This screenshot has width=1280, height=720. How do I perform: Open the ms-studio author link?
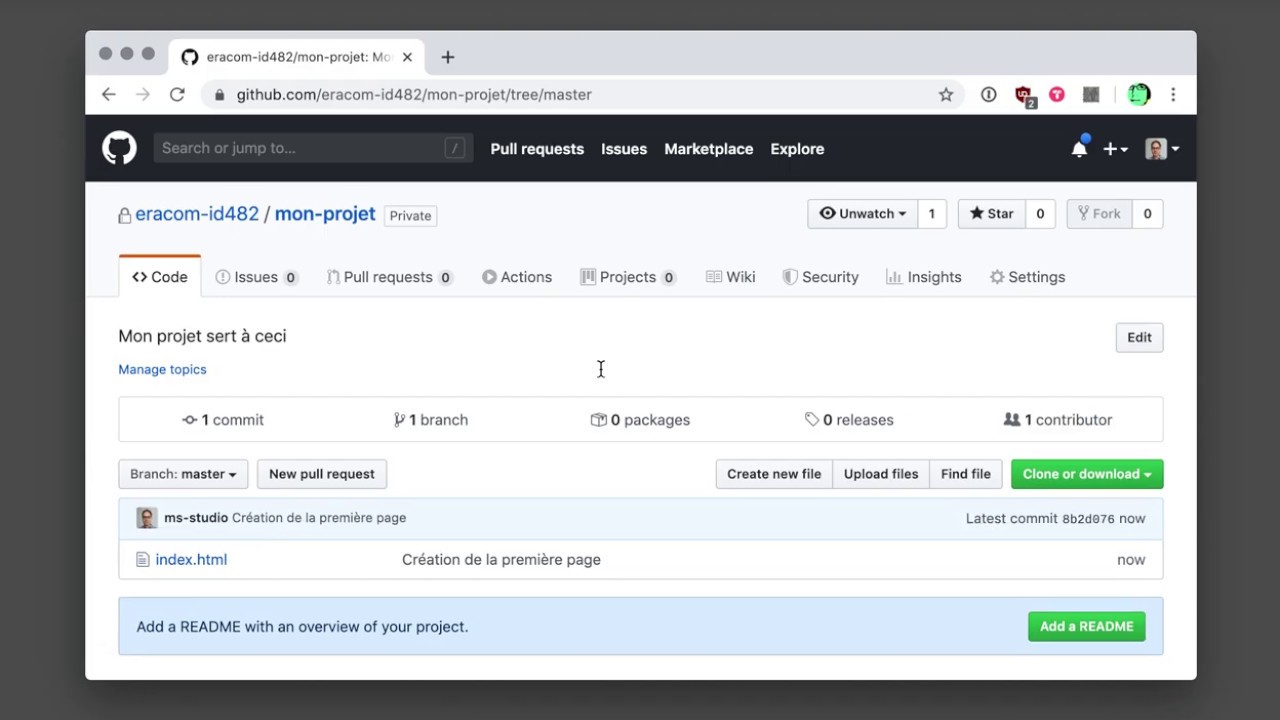pos(196,518)
